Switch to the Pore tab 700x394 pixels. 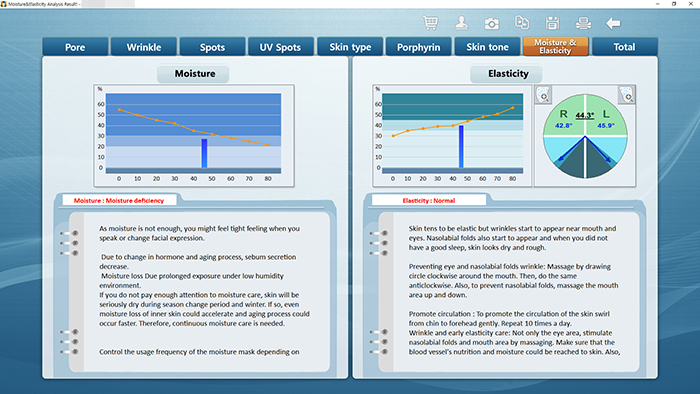click(75, 47)
